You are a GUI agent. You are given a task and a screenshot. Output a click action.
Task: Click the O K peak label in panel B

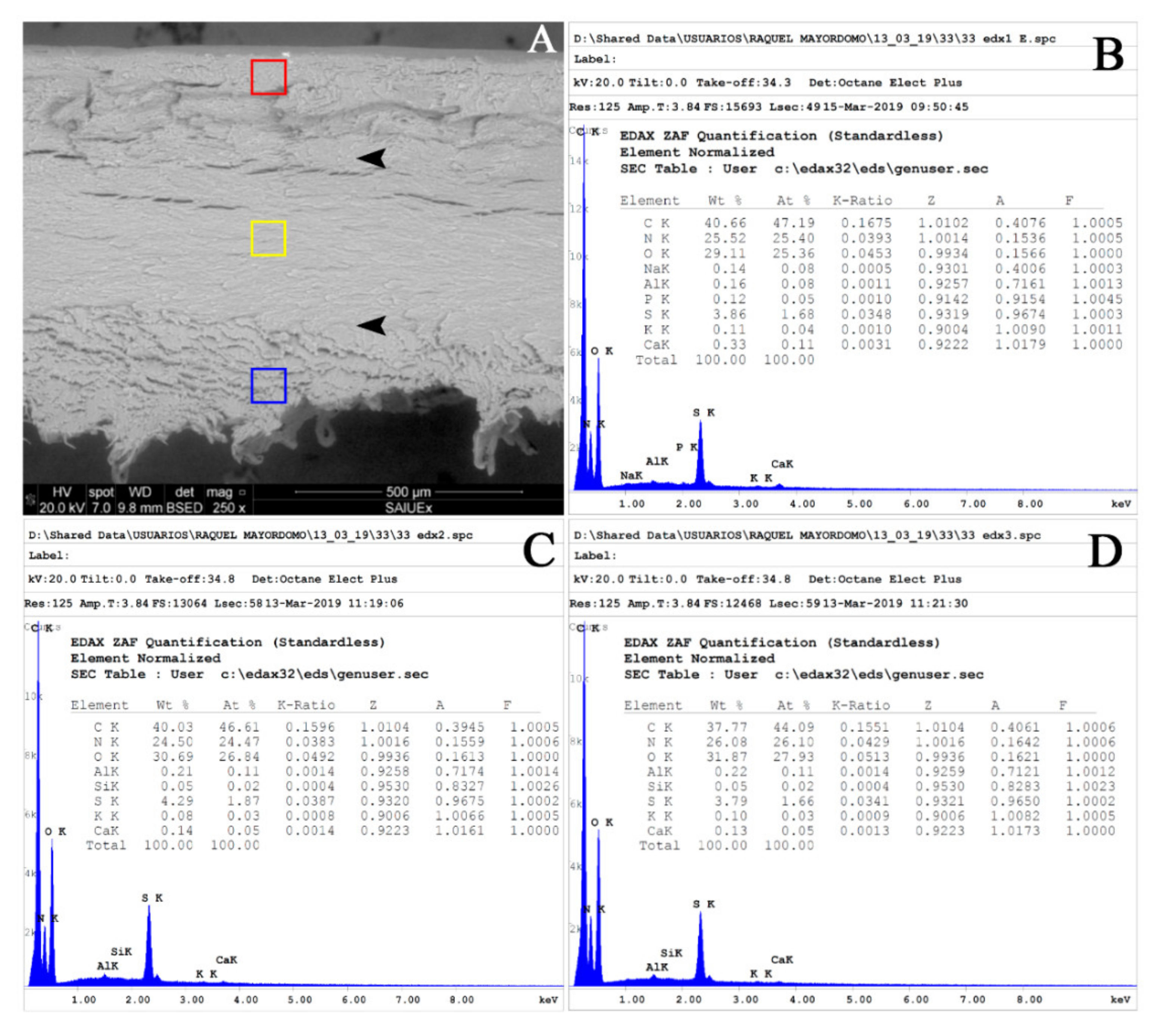(x=601, y=351)
